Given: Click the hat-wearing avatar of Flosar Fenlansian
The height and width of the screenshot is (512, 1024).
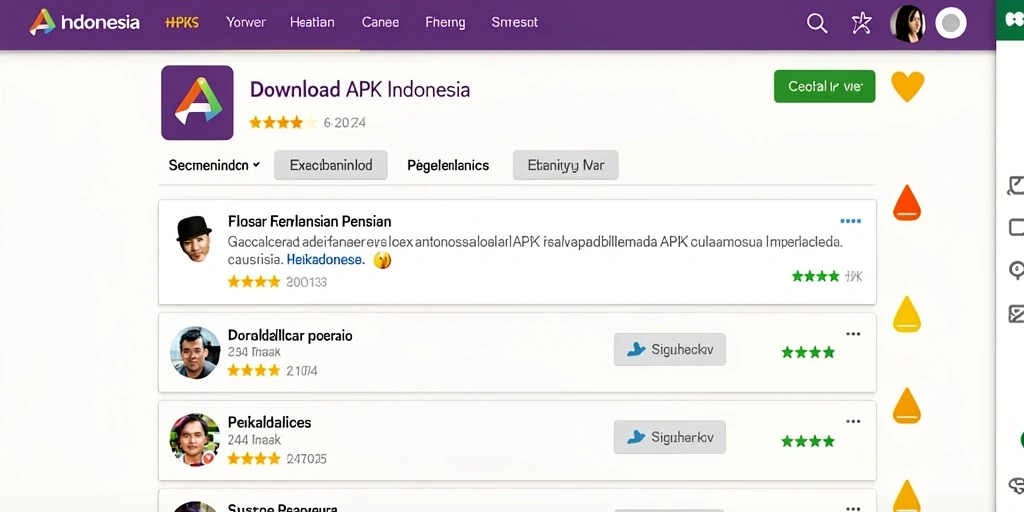Looking at the screenshot, I should click(x=194, y=238).
